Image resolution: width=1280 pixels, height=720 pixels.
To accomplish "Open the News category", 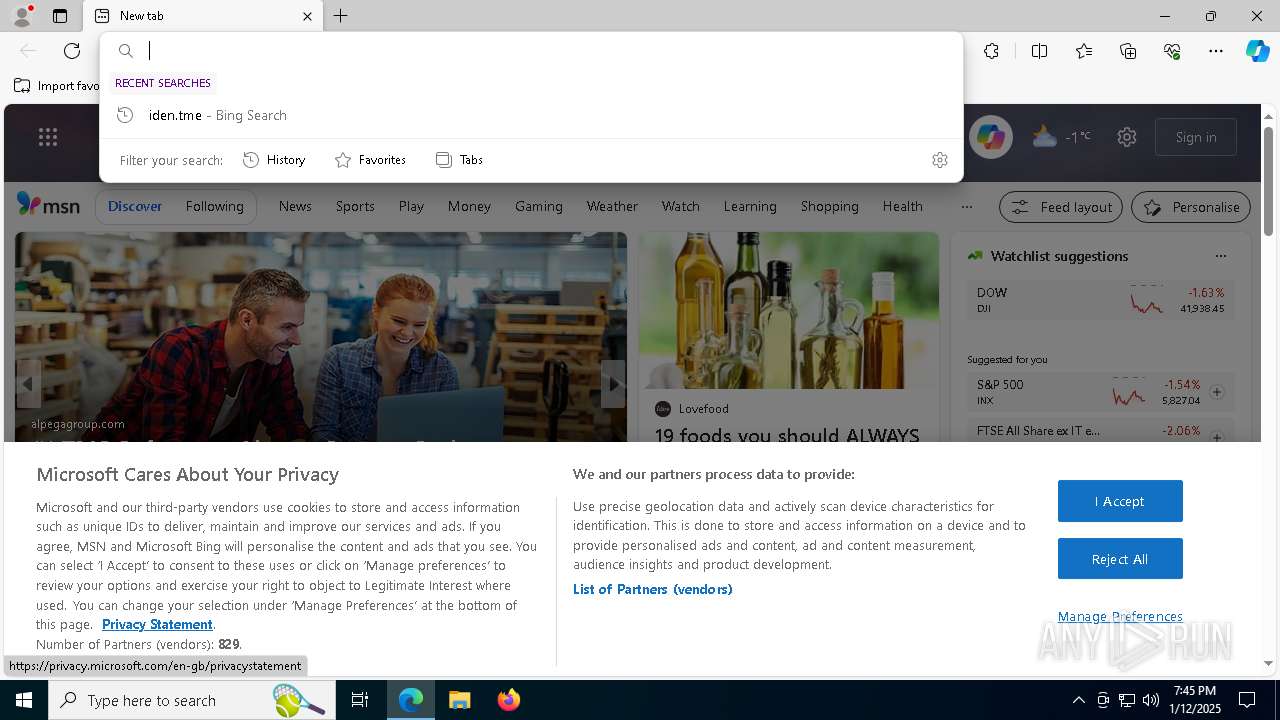I will click(x=295, y=206).
